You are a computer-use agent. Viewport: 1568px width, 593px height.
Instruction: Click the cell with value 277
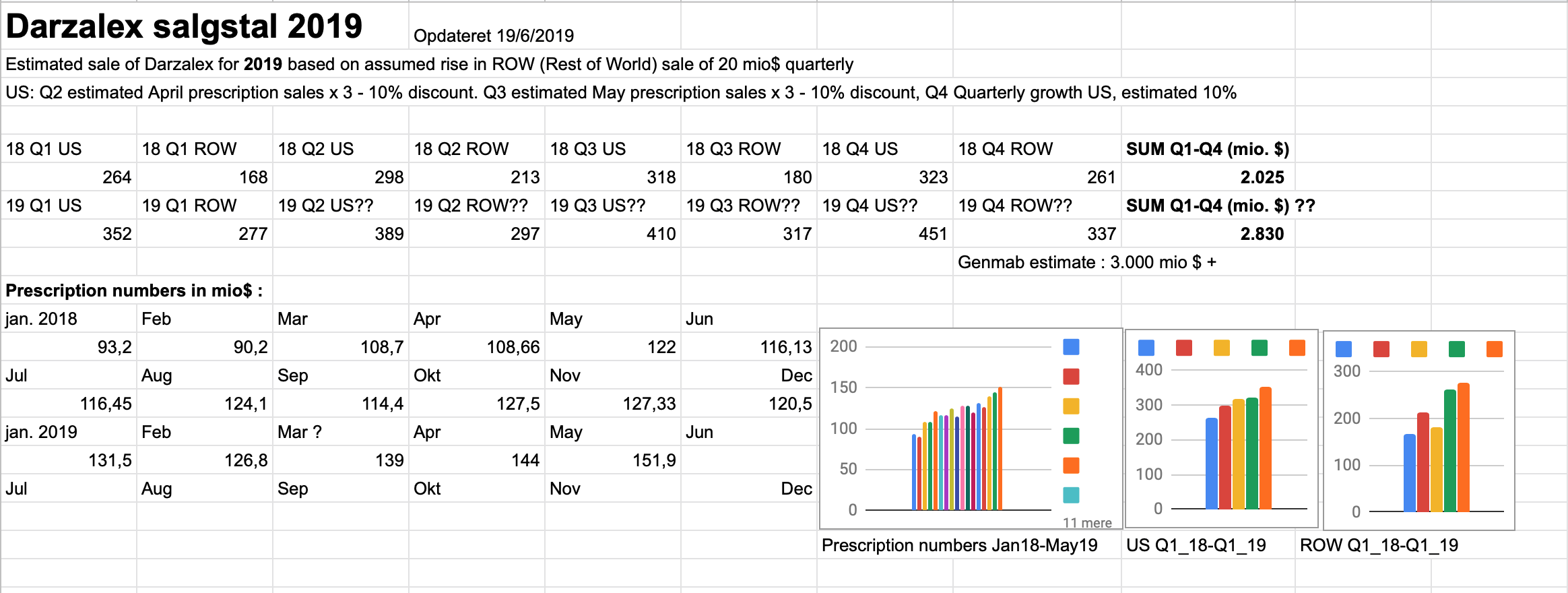[x=205, y=233]
